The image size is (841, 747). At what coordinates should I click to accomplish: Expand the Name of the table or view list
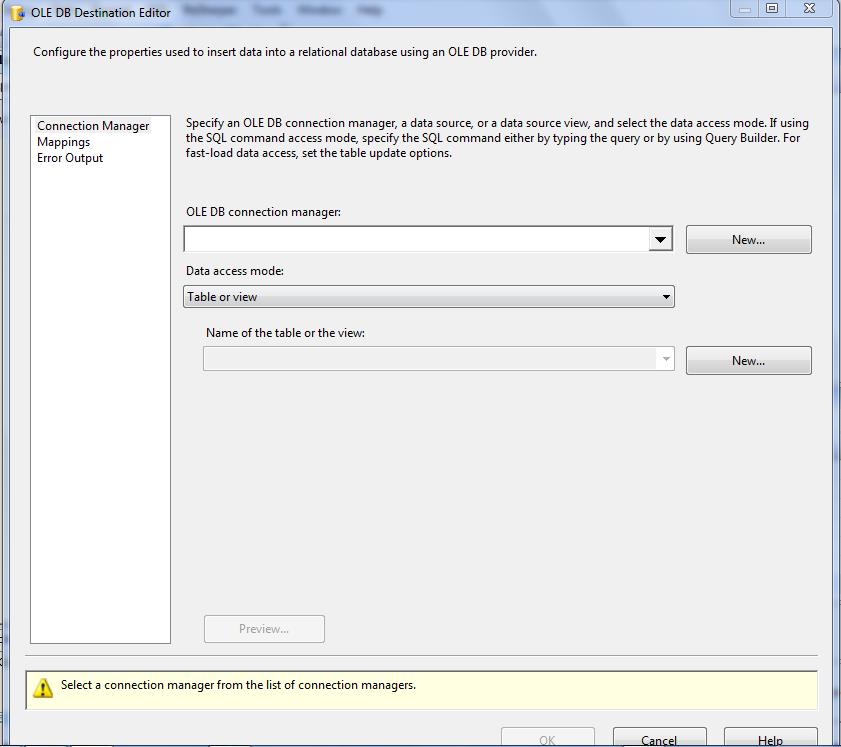[x=665, y=359]
